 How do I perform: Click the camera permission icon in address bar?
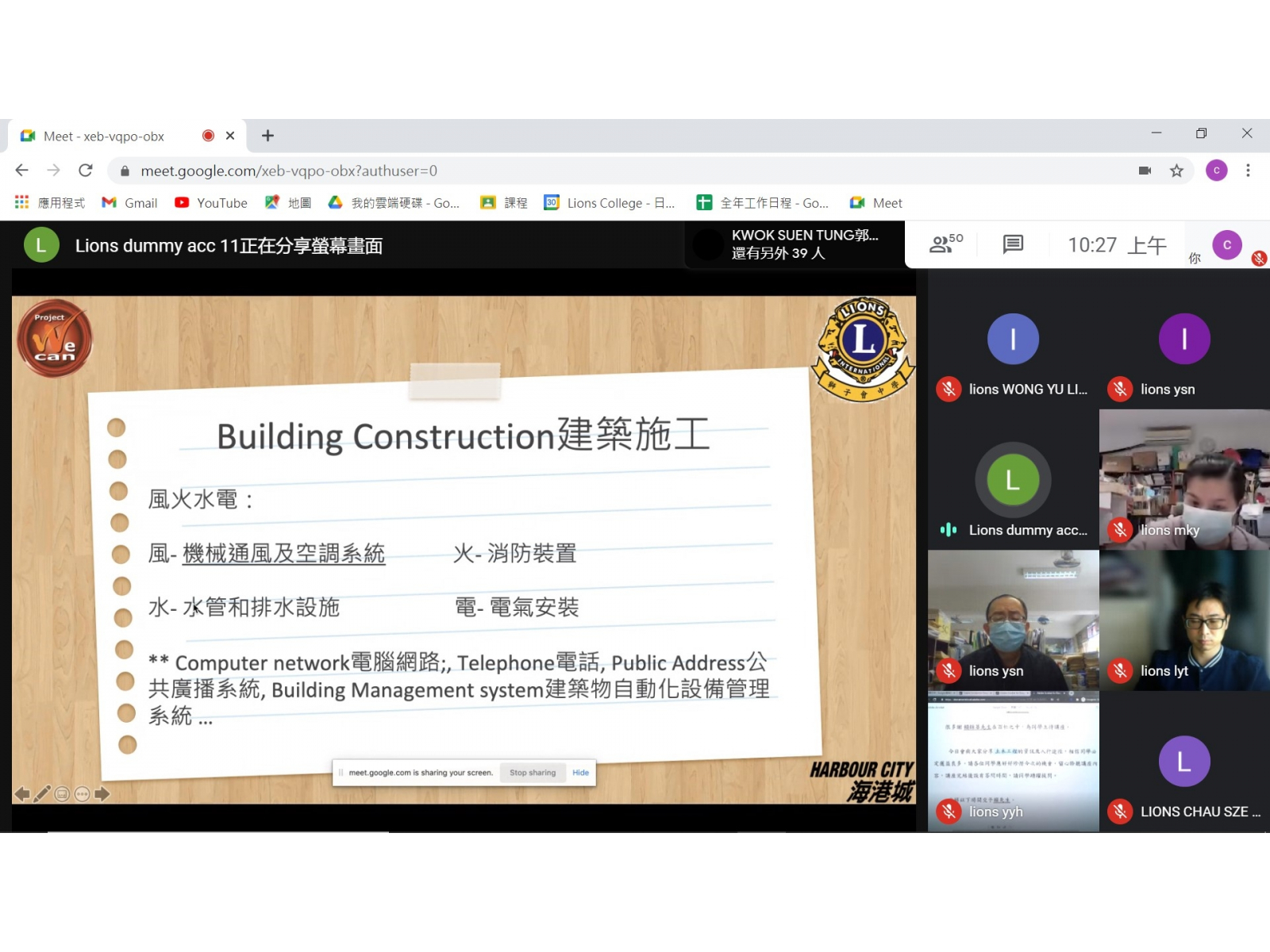pyautogui.click(x=1145, y=171)
